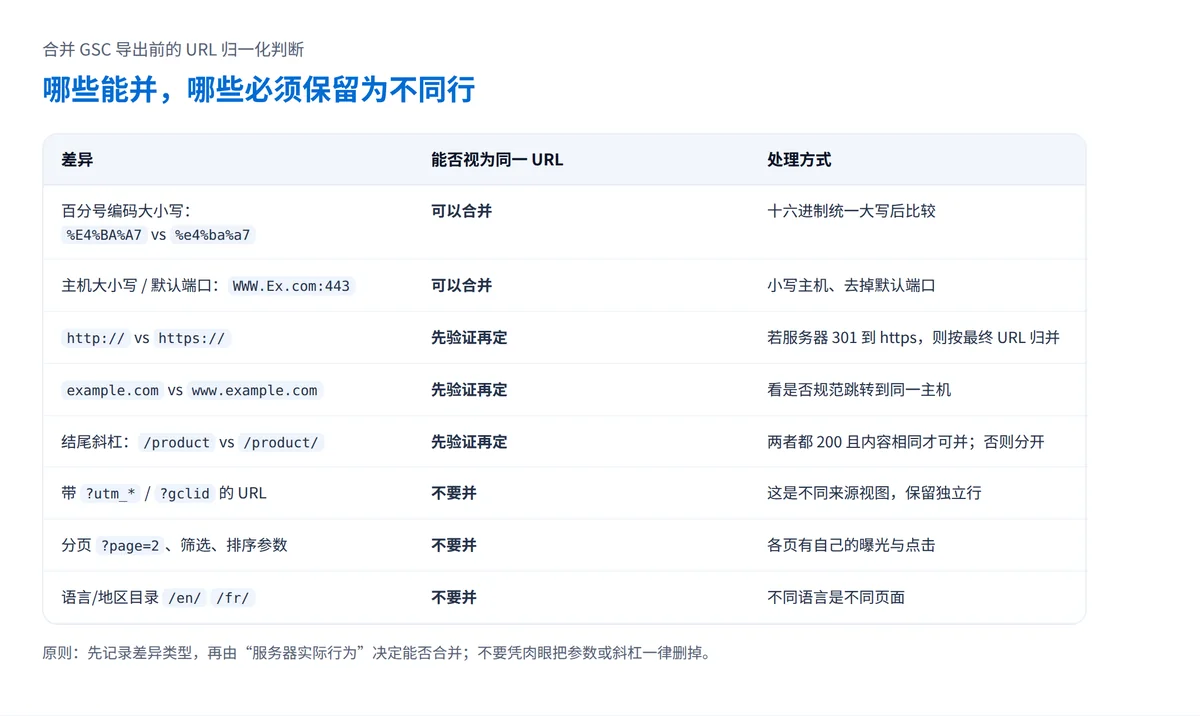Click the text 两者都 200 且内容相同才可并；否则分开

tap(906, 442)
